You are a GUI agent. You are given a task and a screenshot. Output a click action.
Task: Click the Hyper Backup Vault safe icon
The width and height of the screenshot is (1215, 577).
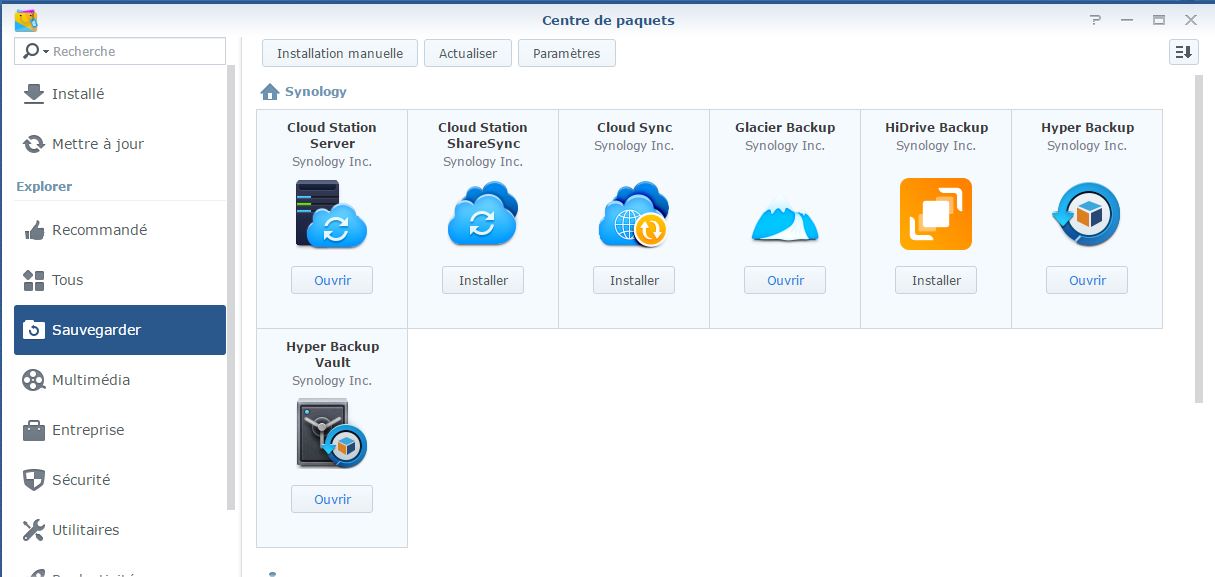click(x=332, y=433)
